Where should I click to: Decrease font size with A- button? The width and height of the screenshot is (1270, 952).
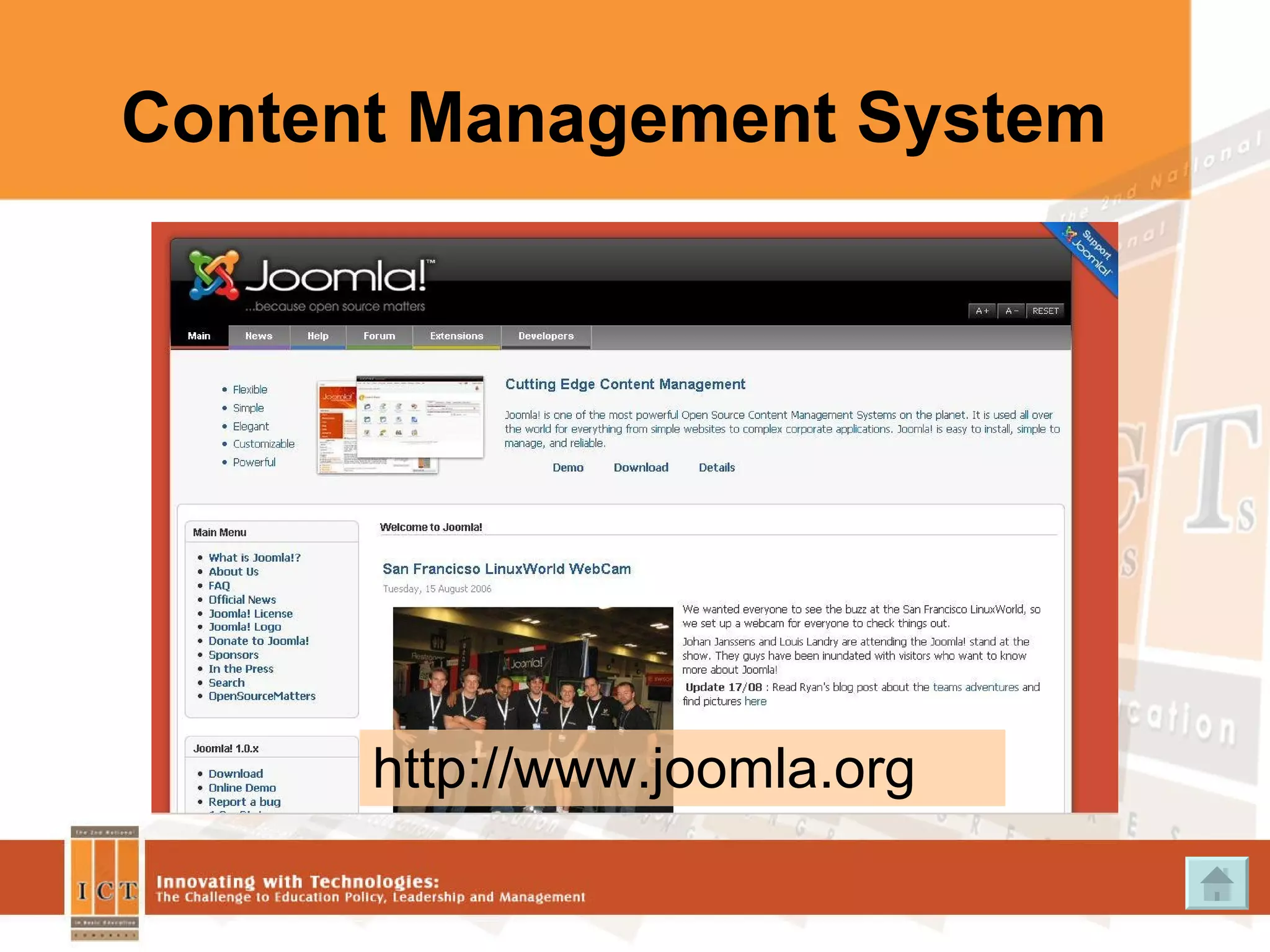1011,311
